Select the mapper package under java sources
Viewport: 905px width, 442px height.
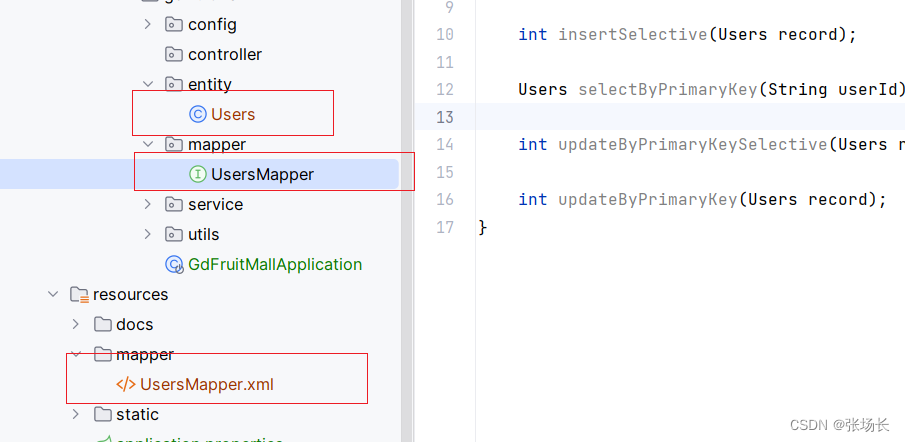coord(217,144)
